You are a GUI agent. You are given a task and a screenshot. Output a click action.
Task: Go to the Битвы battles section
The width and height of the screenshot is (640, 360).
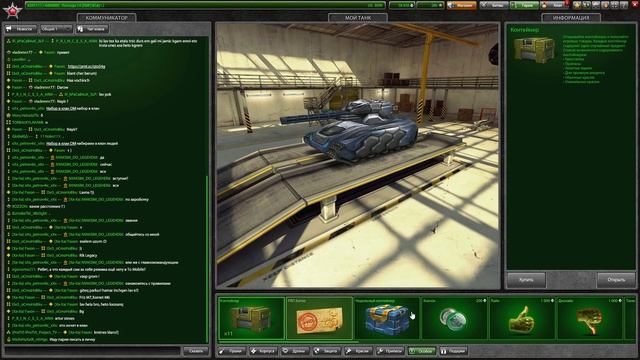click(493, 5)
